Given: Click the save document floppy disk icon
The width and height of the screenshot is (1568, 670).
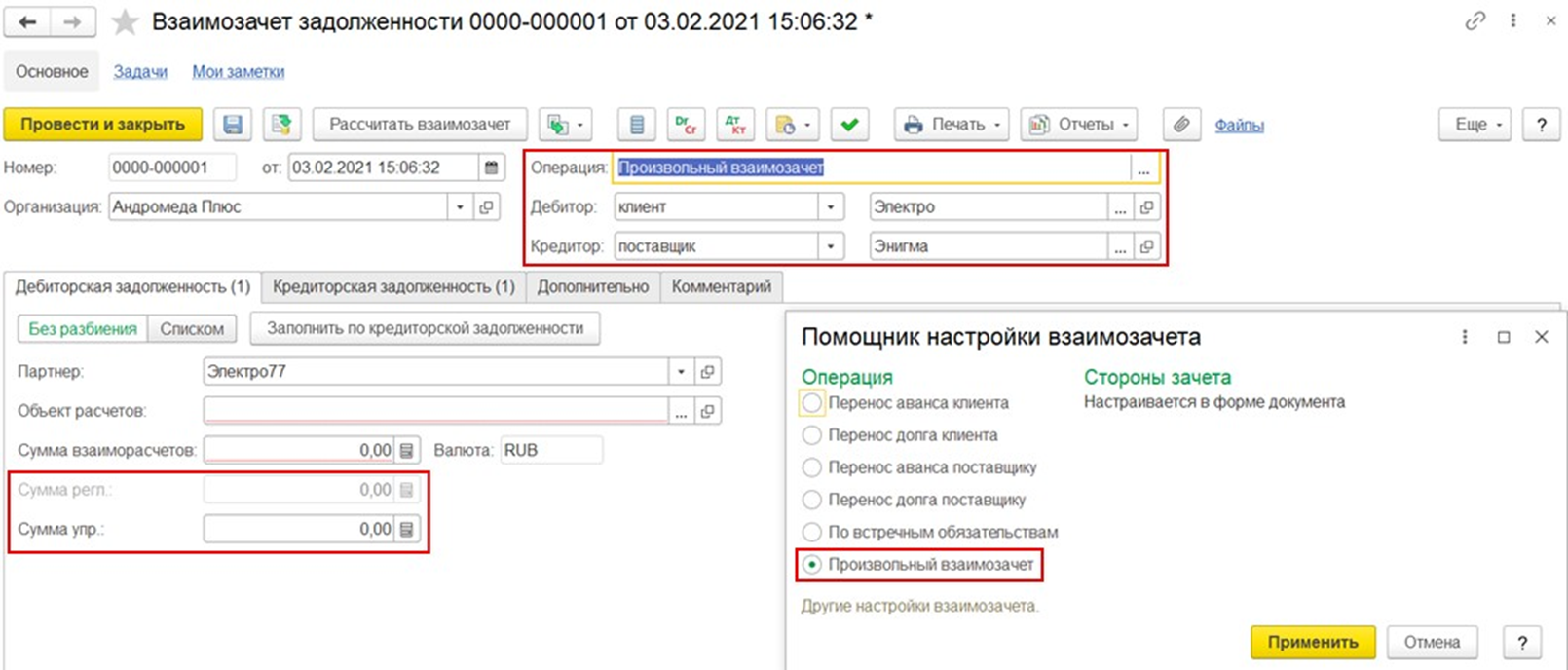Looking at the screenshot, I should [x=233, y=125].
